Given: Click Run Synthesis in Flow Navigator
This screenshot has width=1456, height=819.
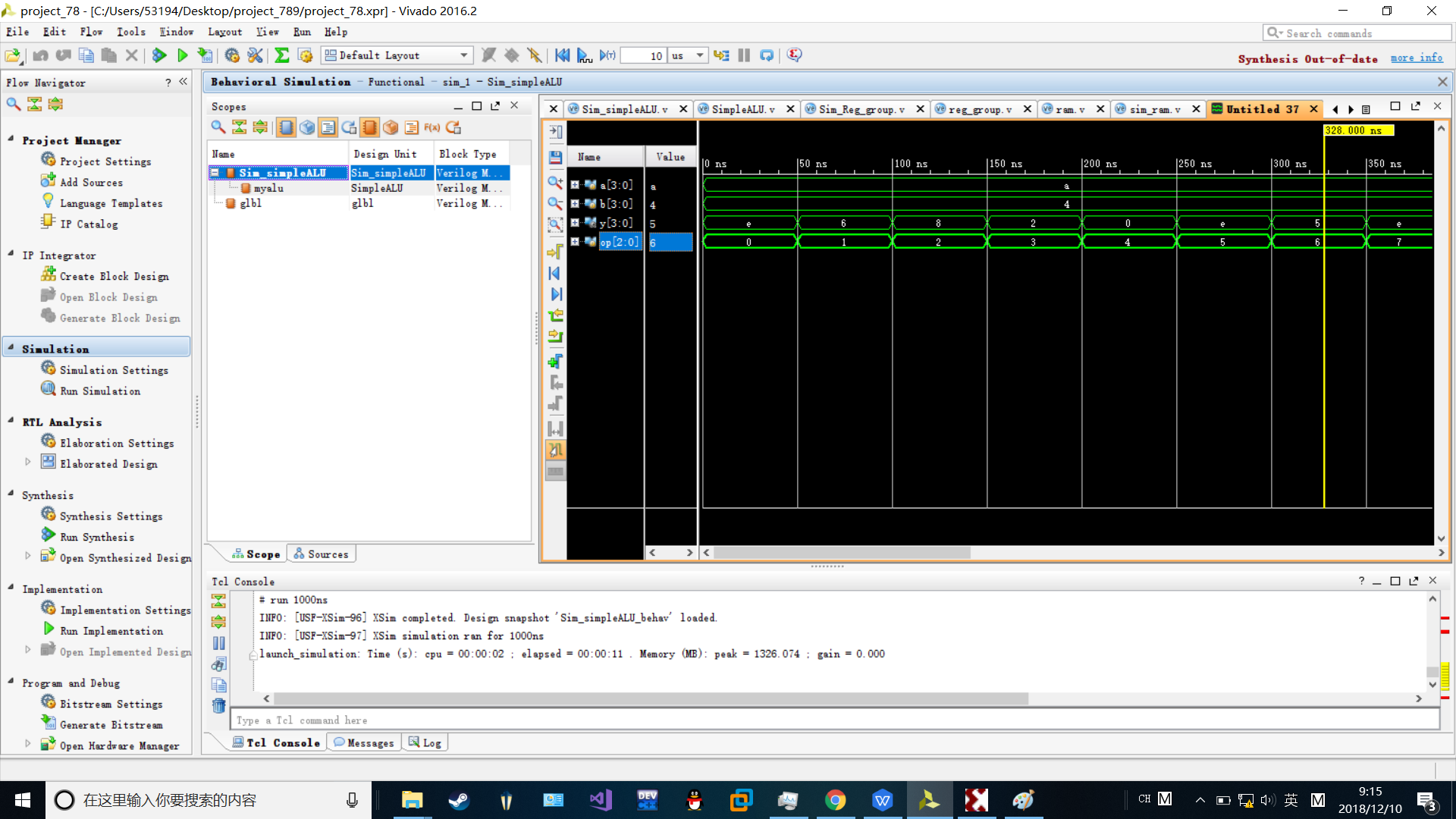Looking at the screenshot, I should 96,537.
